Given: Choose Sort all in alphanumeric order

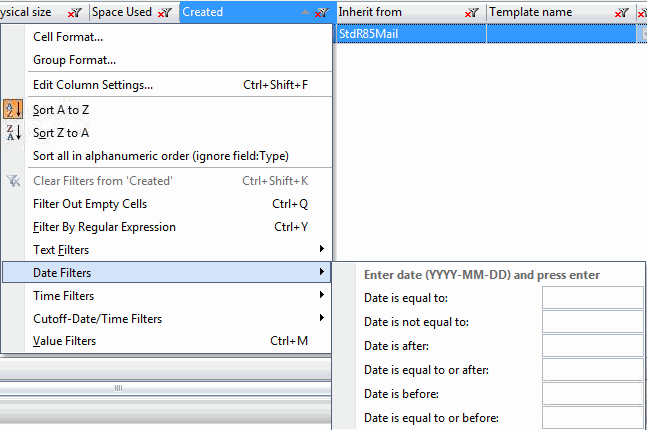Looking at the screenshot, I should coord(167,156).
